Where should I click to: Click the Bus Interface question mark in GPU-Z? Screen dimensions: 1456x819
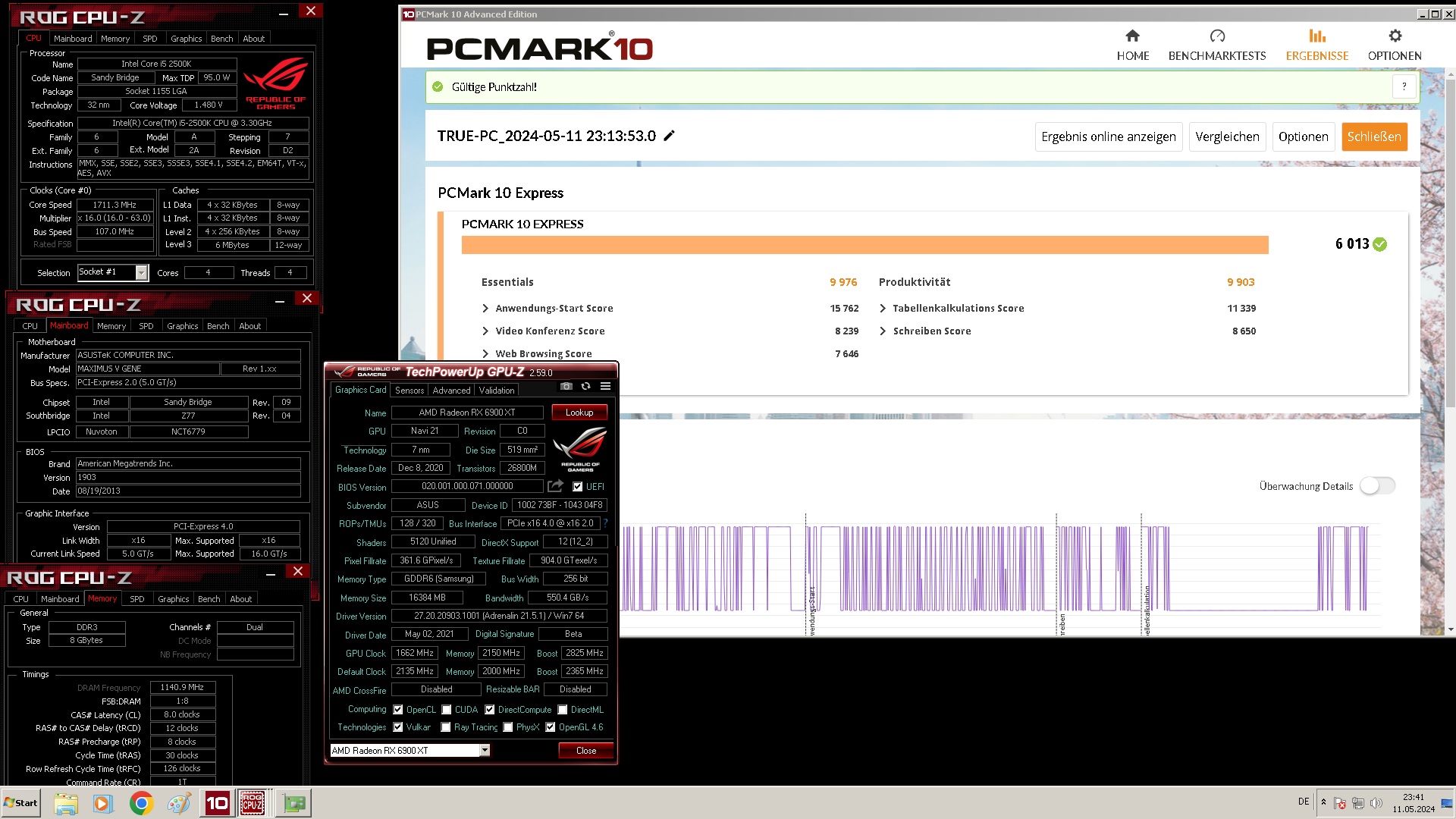[x=605, y=523]
